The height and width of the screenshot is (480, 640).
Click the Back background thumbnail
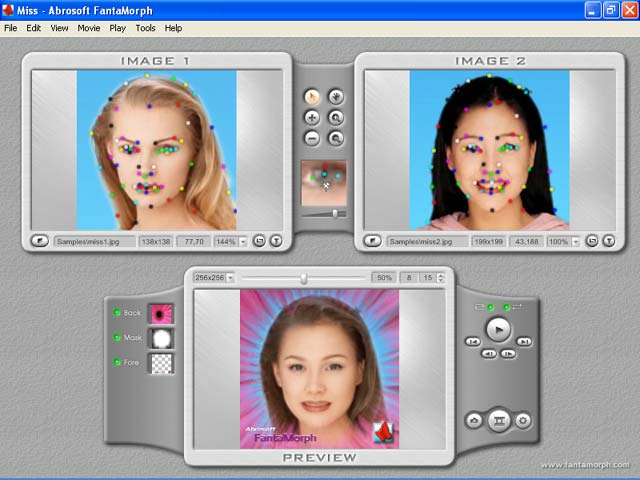pos(161,313)
